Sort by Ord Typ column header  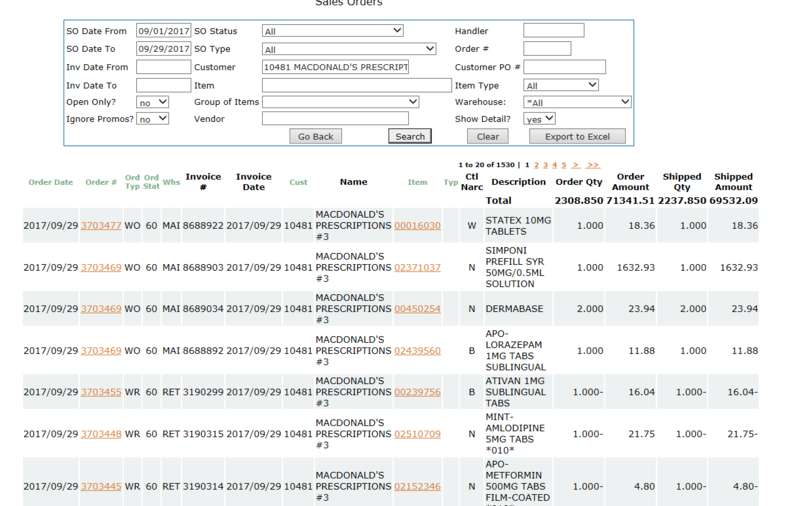pos(132,182)
